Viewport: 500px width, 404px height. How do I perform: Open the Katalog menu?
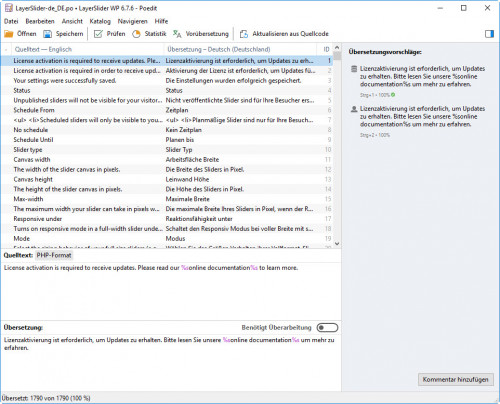pos(100,21)
